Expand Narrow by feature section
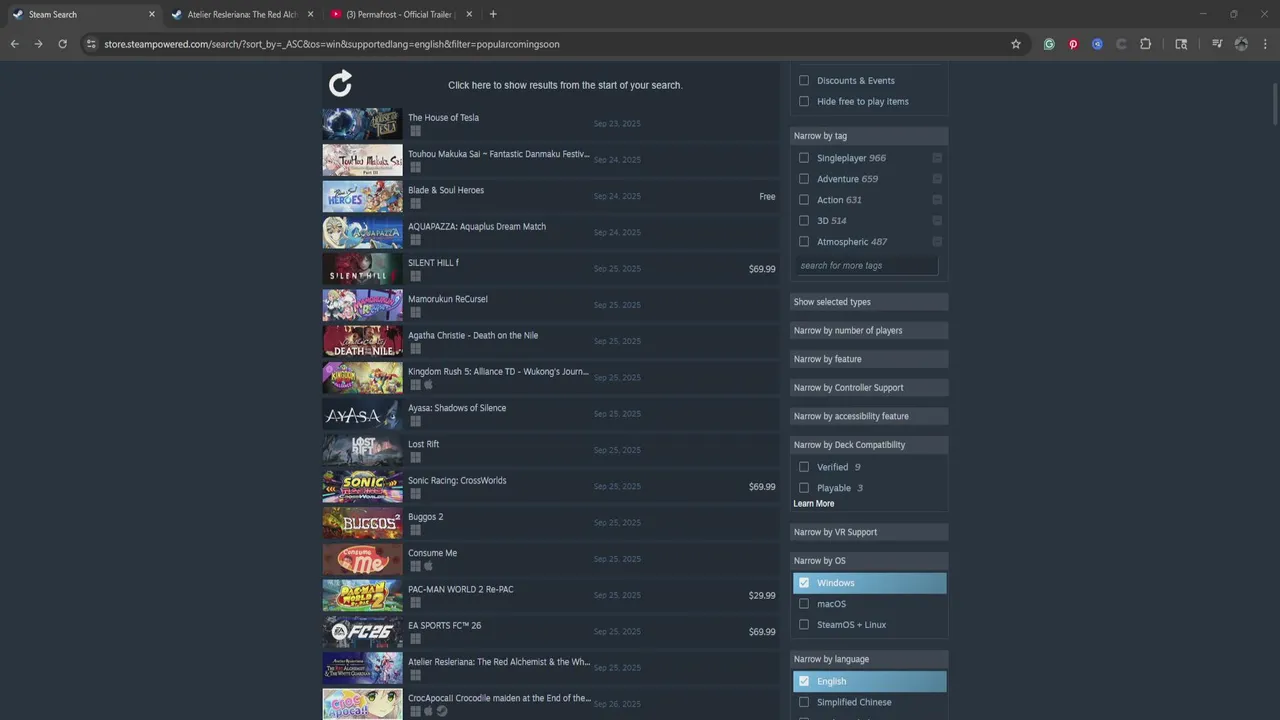The height and width of the screenshot is (720, 1280). pos(869,359)
